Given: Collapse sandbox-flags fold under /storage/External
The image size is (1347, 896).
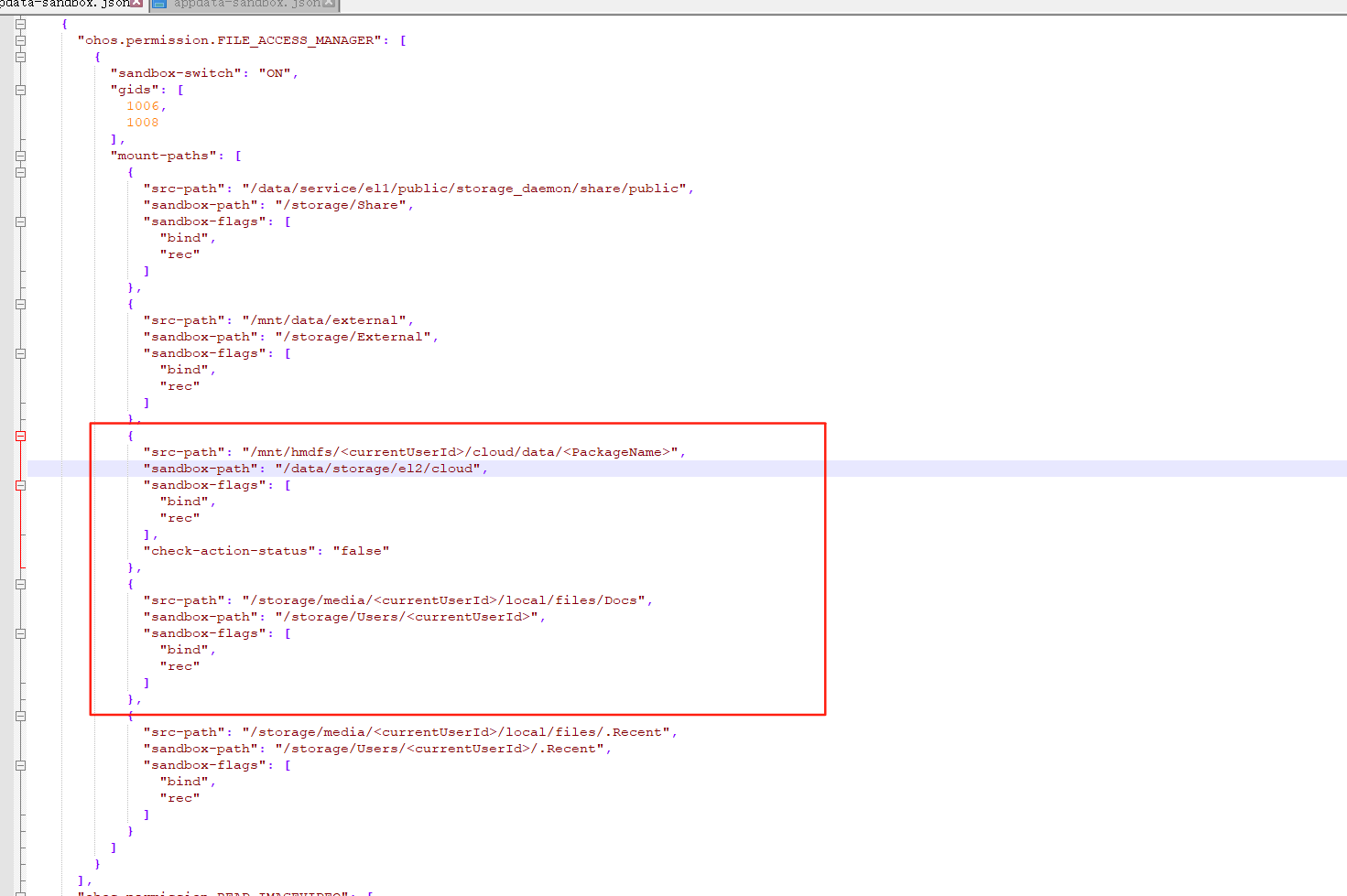Looking at the screenshot, I should (x=20, y=353).
